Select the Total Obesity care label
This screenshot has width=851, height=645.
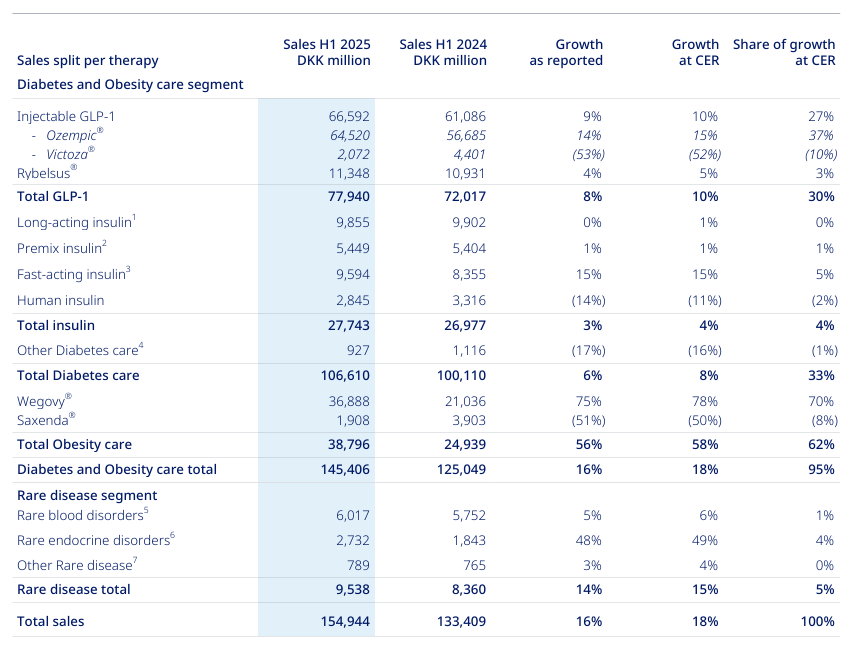[74, 444]
